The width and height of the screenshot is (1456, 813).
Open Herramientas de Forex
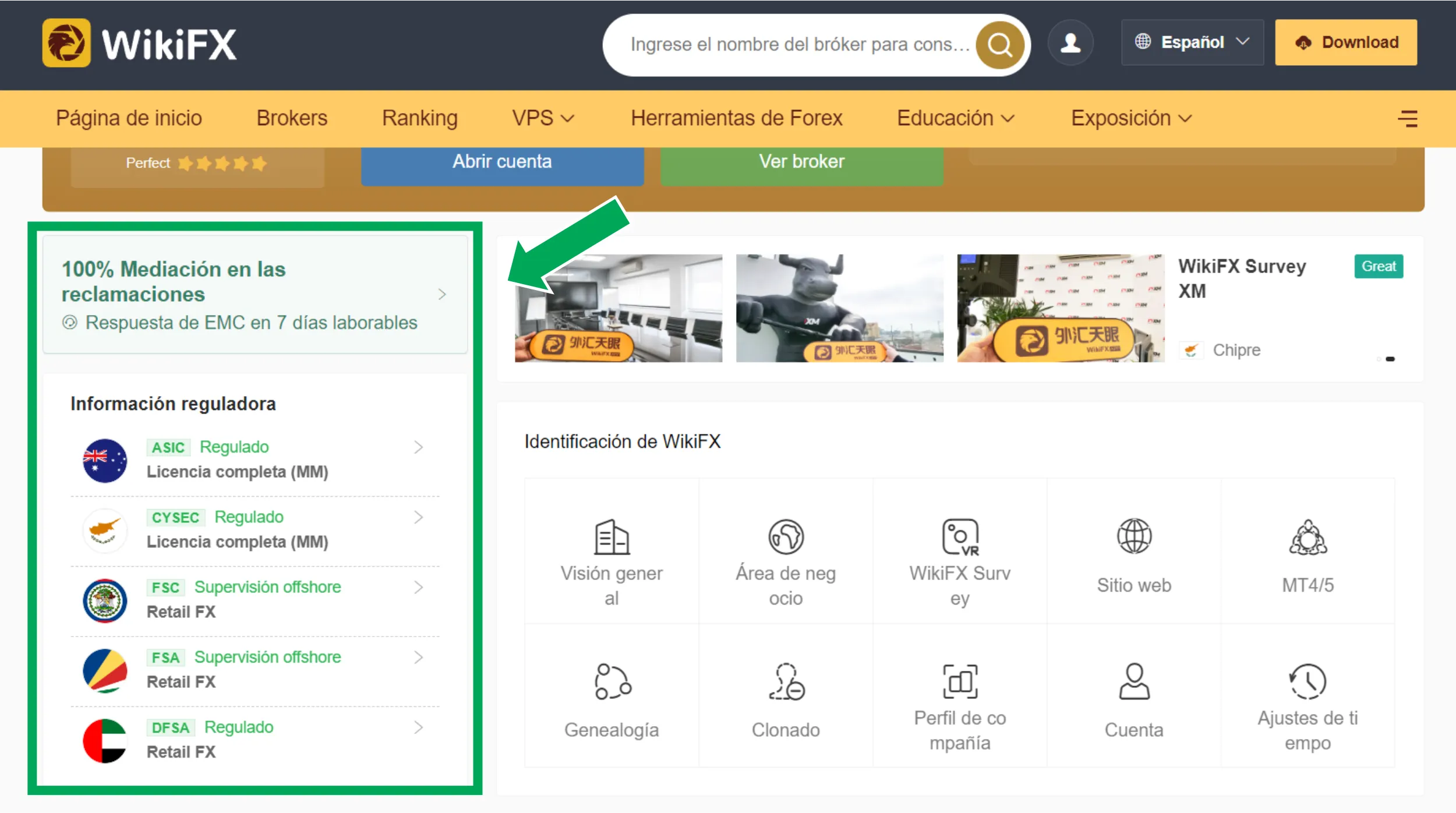[x=737, y=118]
